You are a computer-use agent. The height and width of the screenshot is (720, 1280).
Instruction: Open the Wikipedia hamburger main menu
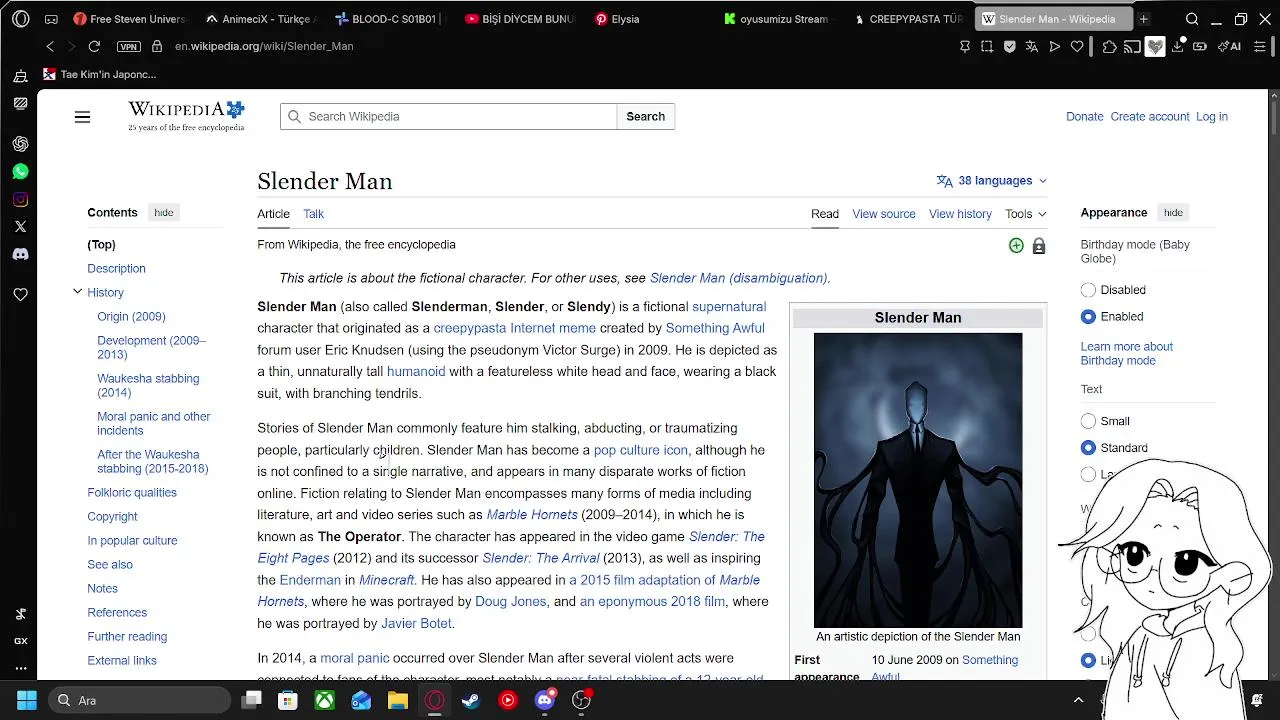pyautogui.click(x=82, y=117)
